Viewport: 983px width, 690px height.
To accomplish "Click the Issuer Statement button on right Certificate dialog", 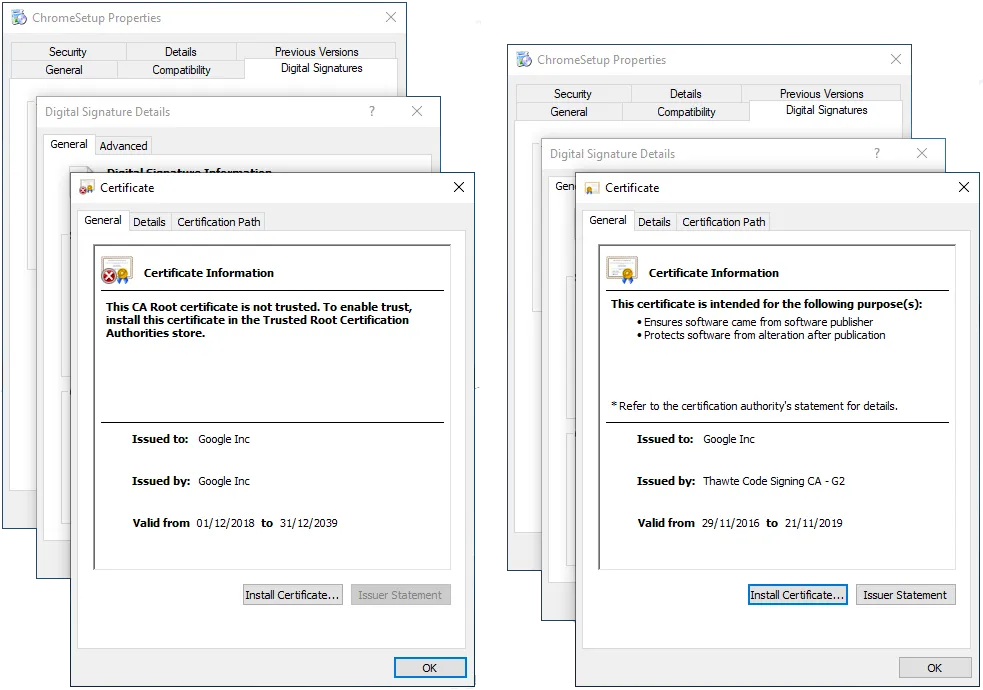I will pyautogui.click(x=905, y=594).
